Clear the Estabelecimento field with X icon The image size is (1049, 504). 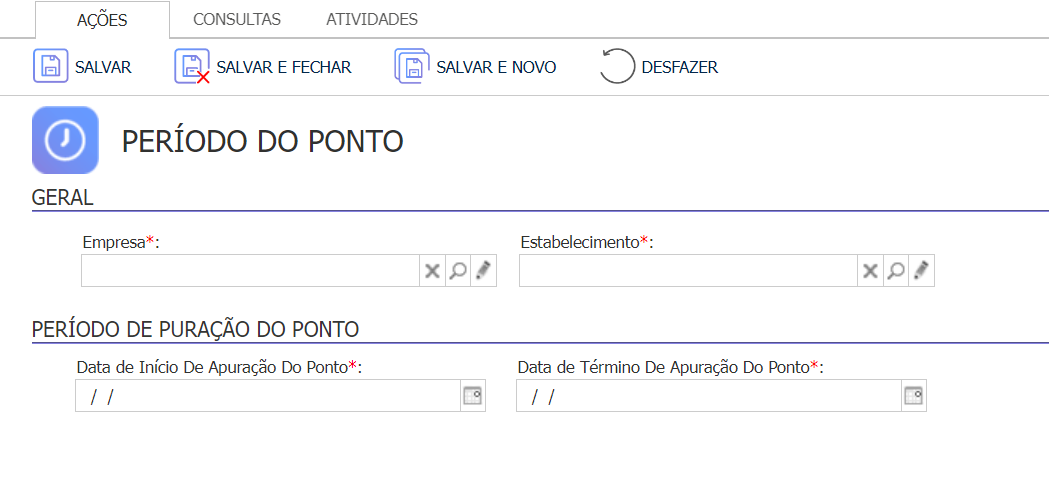tap(870, 271)
